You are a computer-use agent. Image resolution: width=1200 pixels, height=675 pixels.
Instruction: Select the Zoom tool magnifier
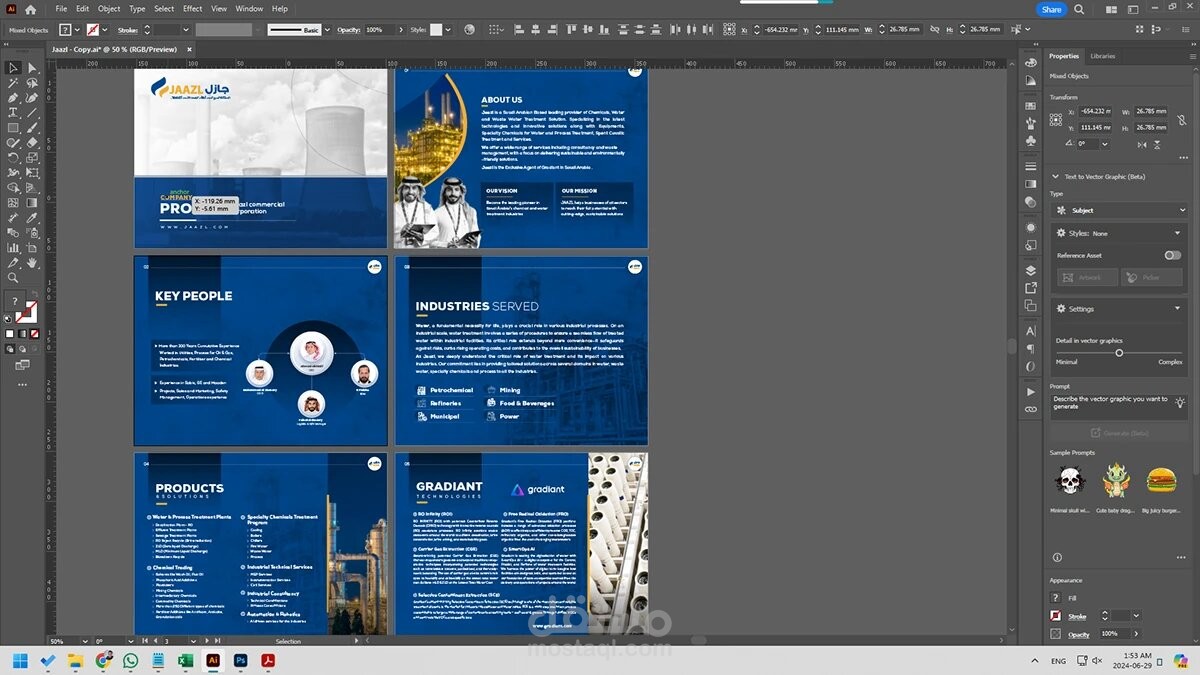click(13, 277)
